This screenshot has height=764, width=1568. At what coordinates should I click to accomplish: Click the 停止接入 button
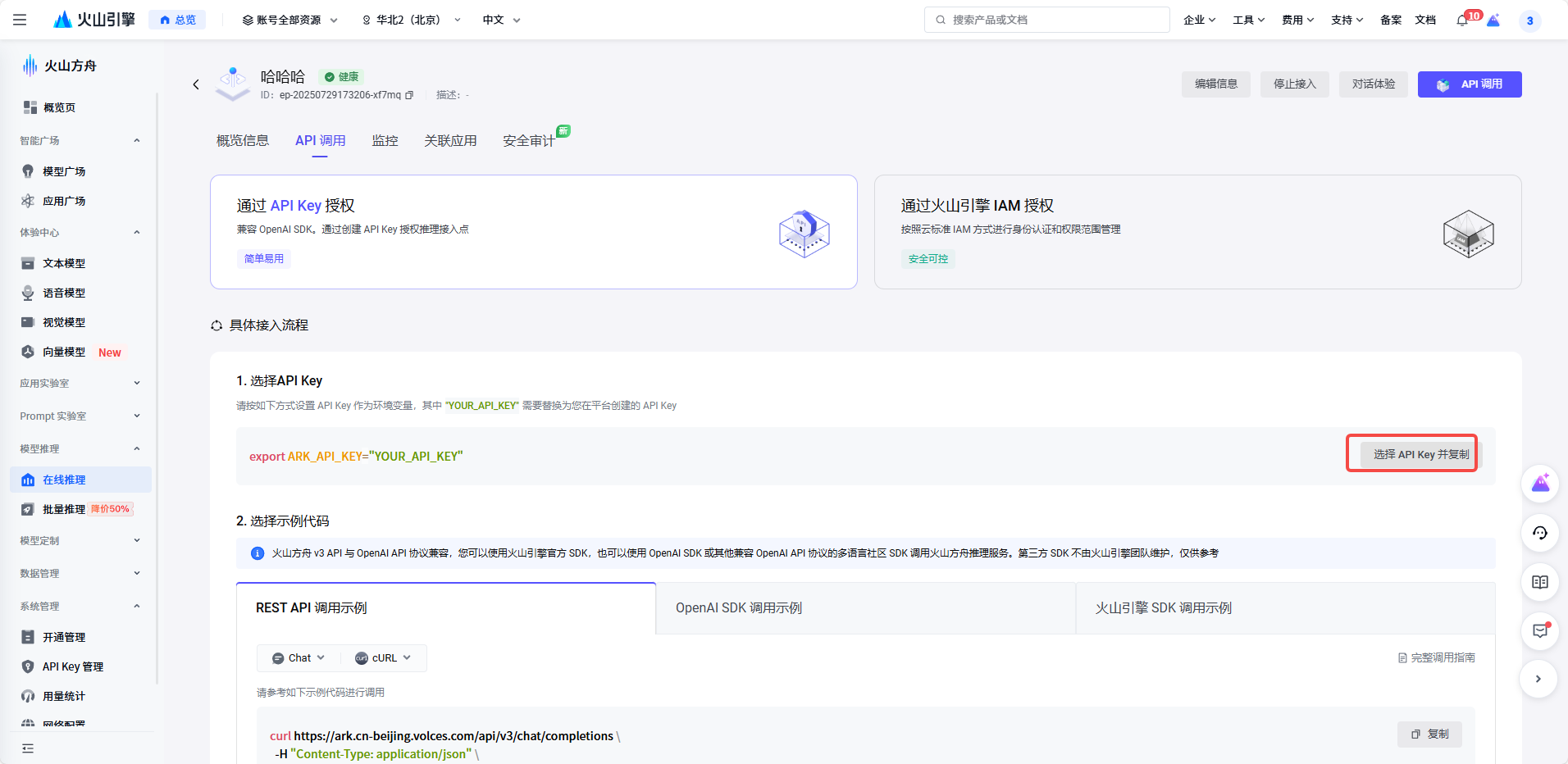point(1295,84)
